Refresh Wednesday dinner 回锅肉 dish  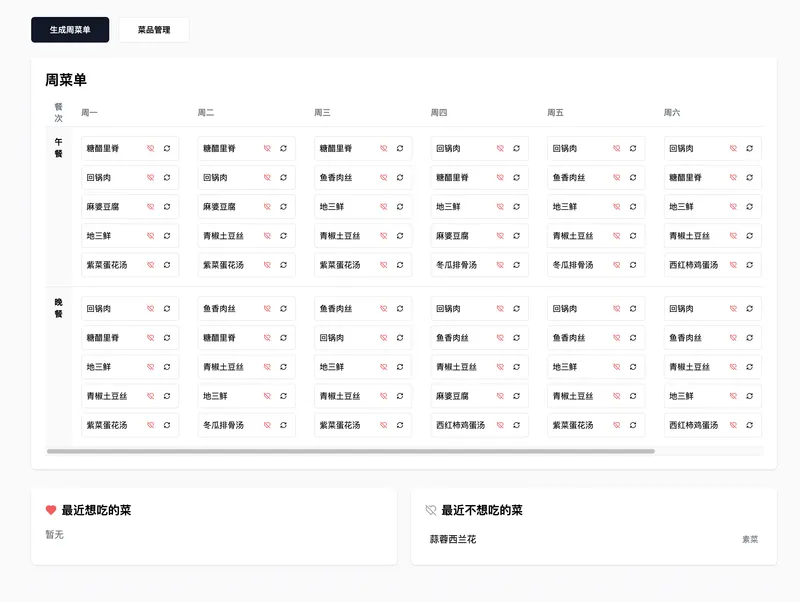pos(400,338)
